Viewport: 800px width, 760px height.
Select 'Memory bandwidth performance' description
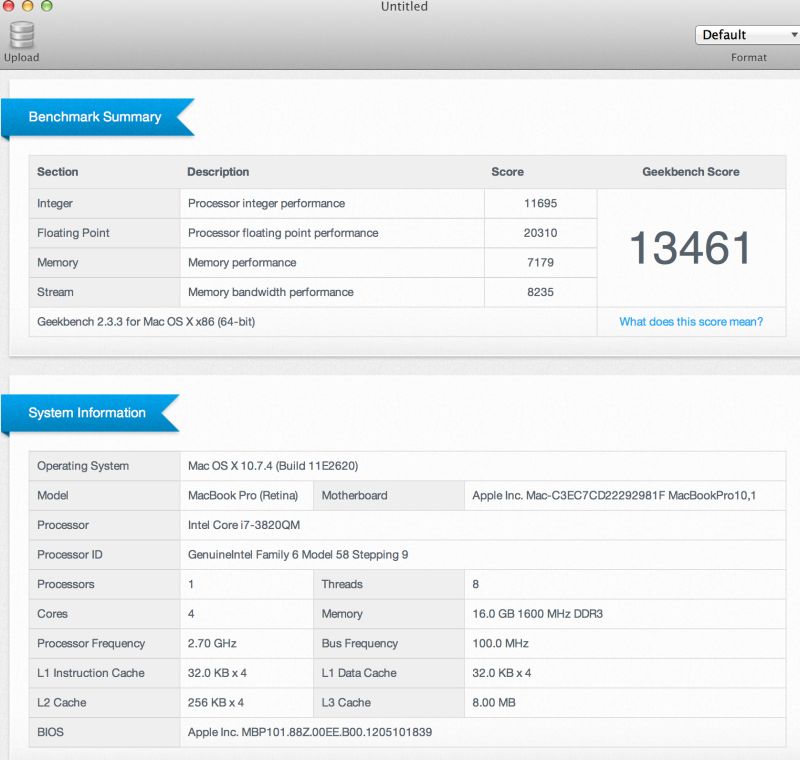pos(270,292)
